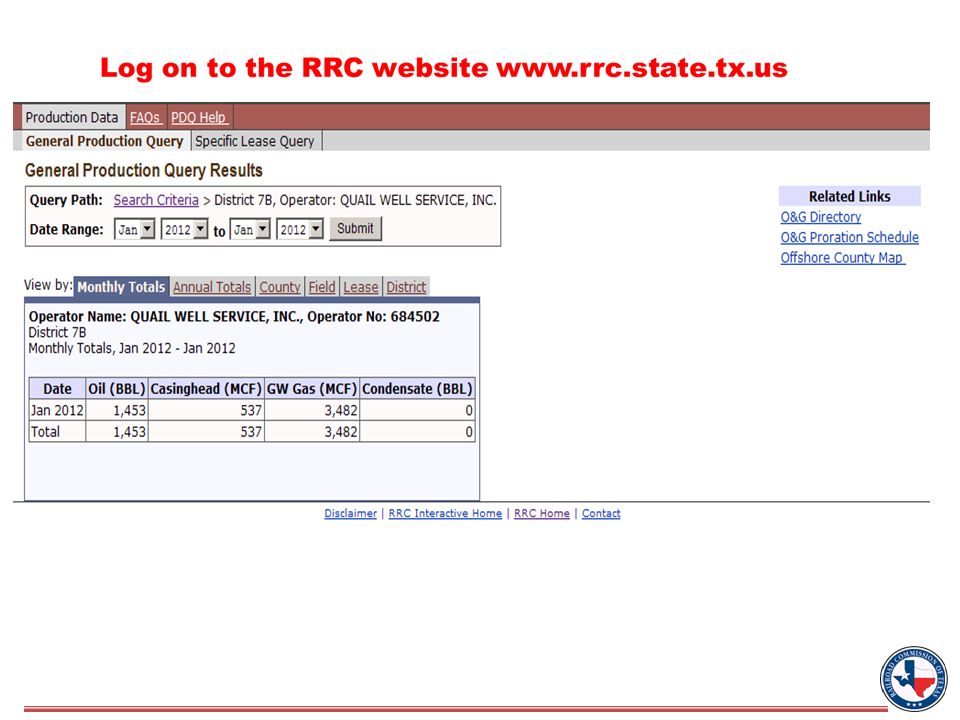Click General Production Query Results title
The image size is (960, 720).
tap(144, 170)
